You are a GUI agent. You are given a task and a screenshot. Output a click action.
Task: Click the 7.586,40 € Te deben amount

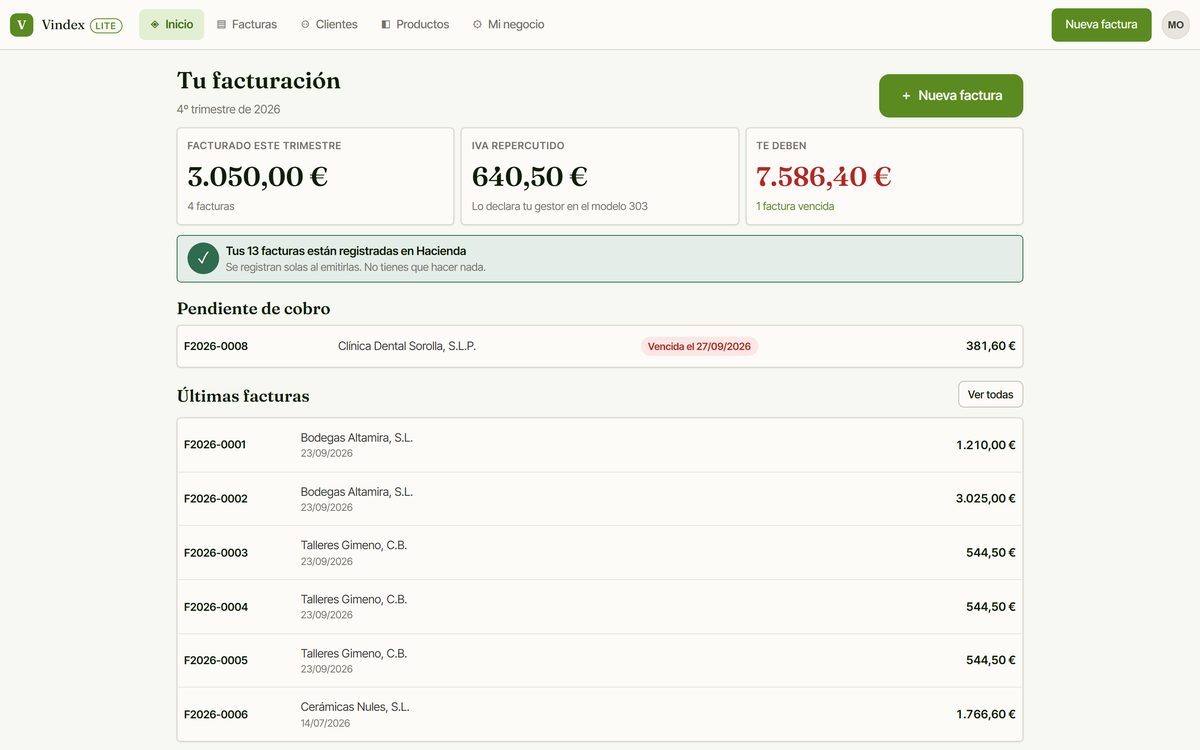coord(824,177)
